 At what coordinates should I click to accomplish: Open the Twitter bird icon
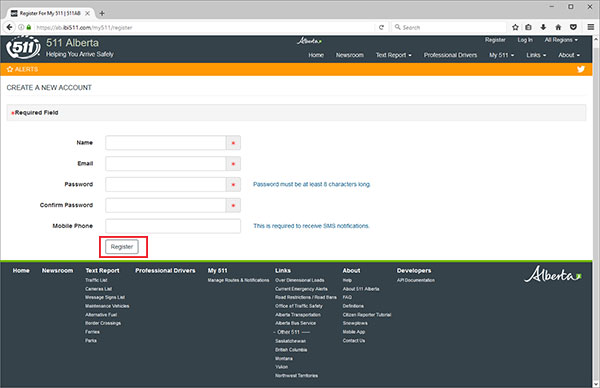(581, 69)
